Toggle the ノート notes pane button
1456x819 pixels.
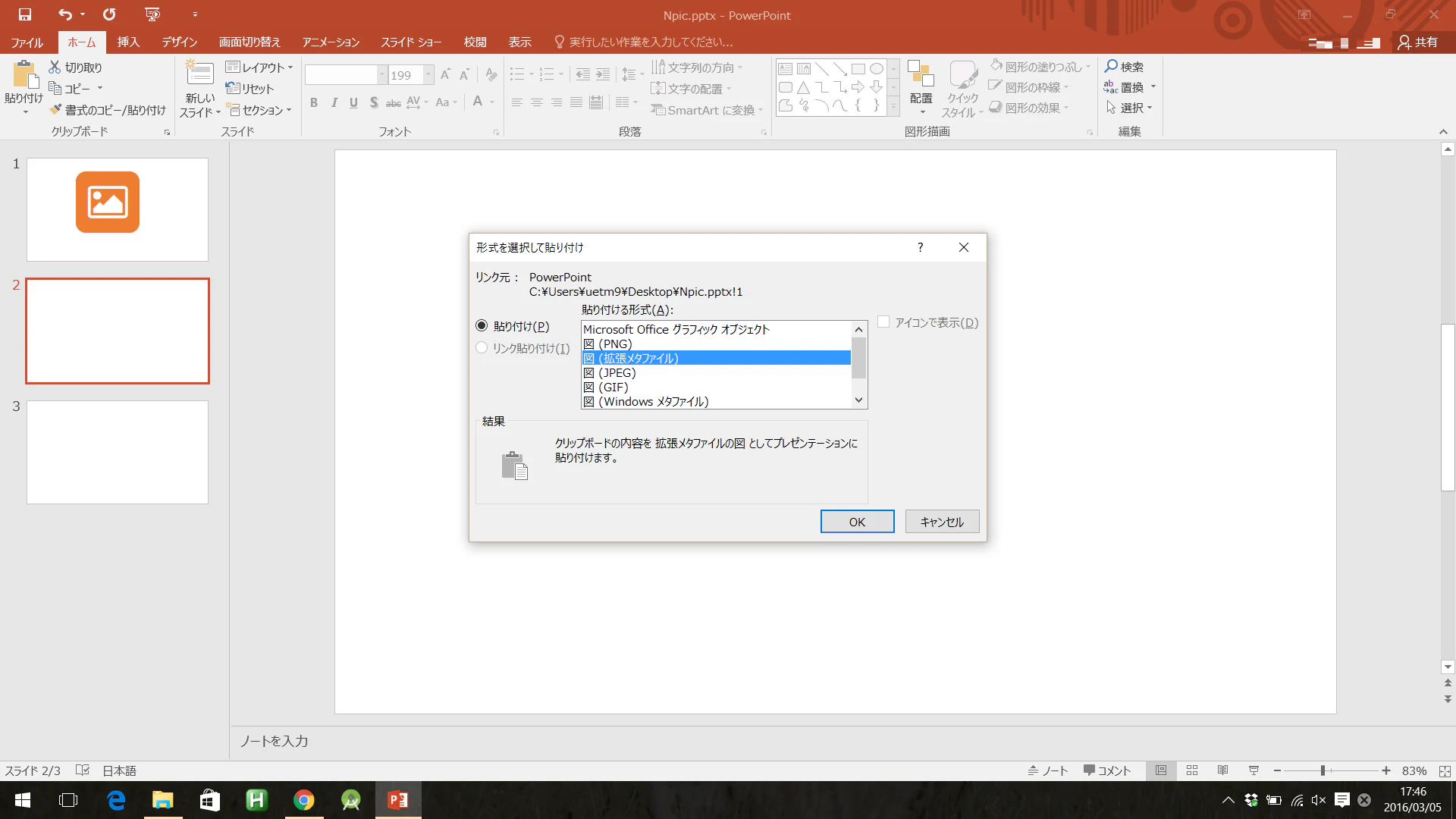pos(1048,770)
